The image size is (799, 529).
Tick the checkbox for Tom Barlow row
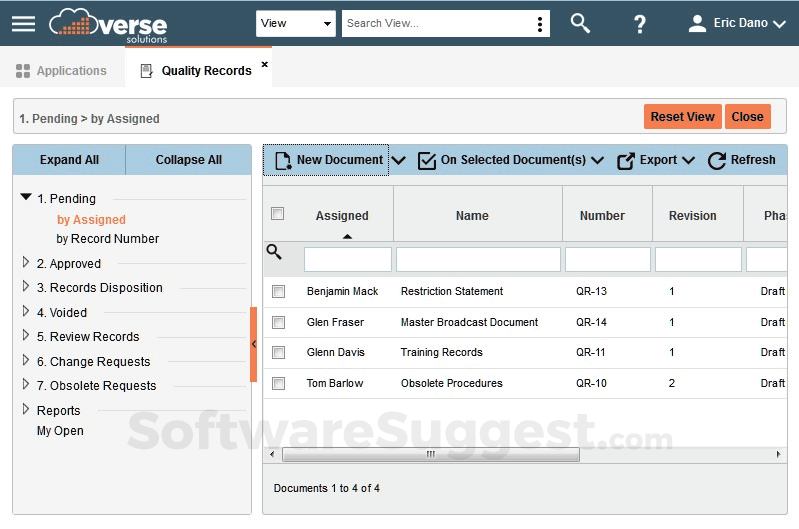coord(278,383)
